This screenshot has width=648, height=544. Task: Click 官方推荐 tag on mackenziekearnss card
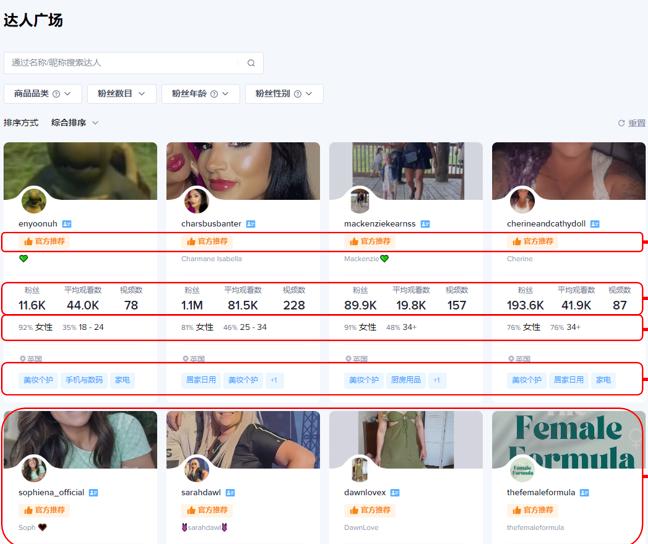pos(369,241)
